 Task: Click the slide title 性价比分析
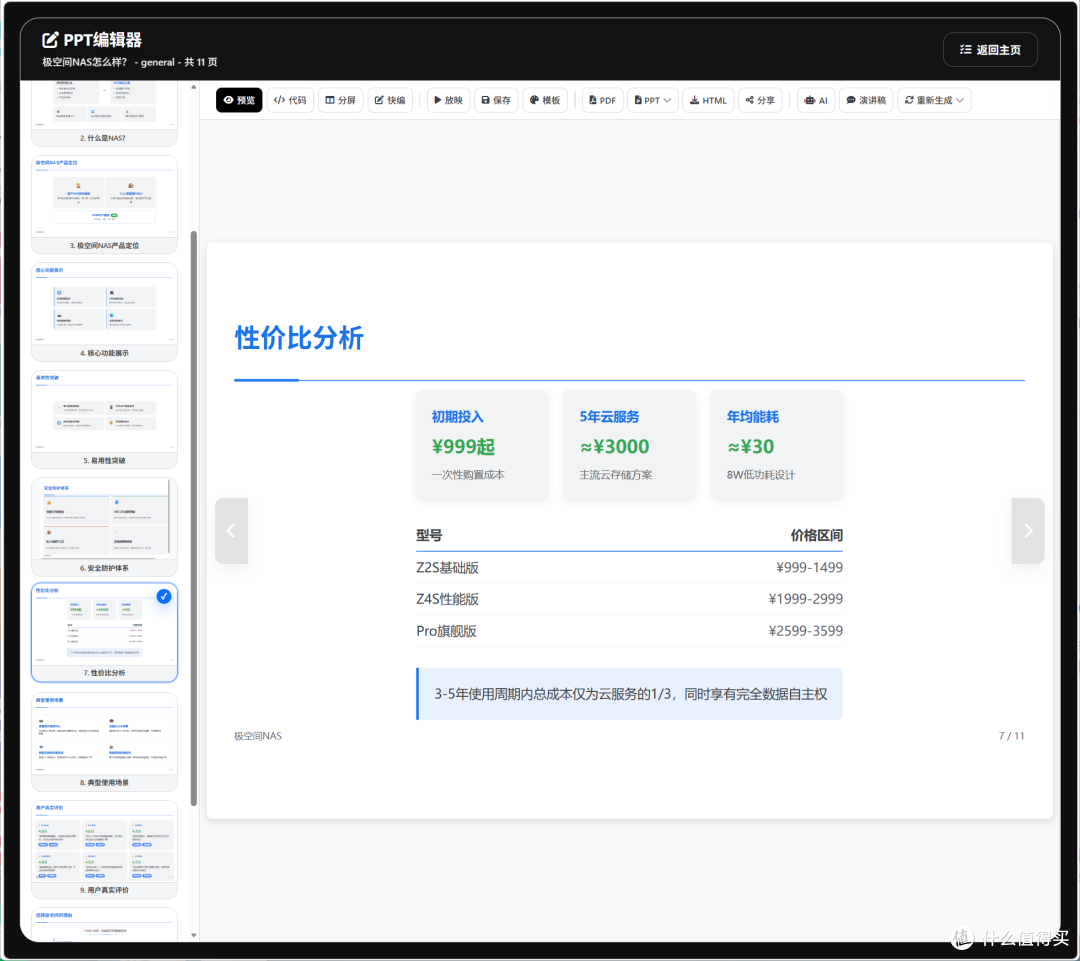(x=299, y=338)
